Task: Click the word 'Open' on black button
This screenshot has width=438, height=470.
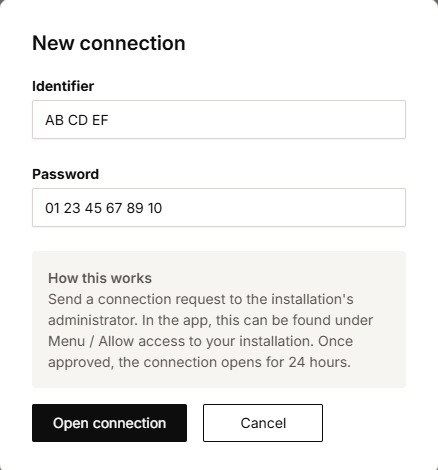Action: click(70, 424)
